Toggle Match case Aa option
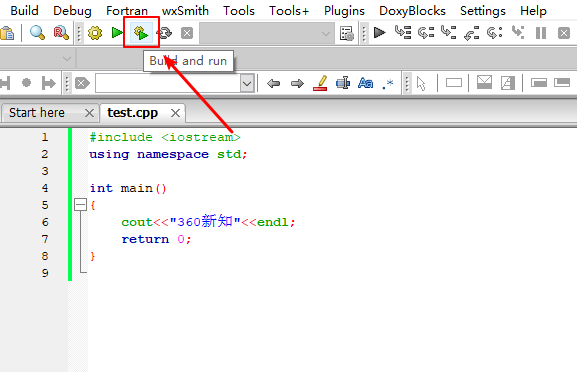The height and width of the screenshot is (372, 577). (x=365, y=83)
